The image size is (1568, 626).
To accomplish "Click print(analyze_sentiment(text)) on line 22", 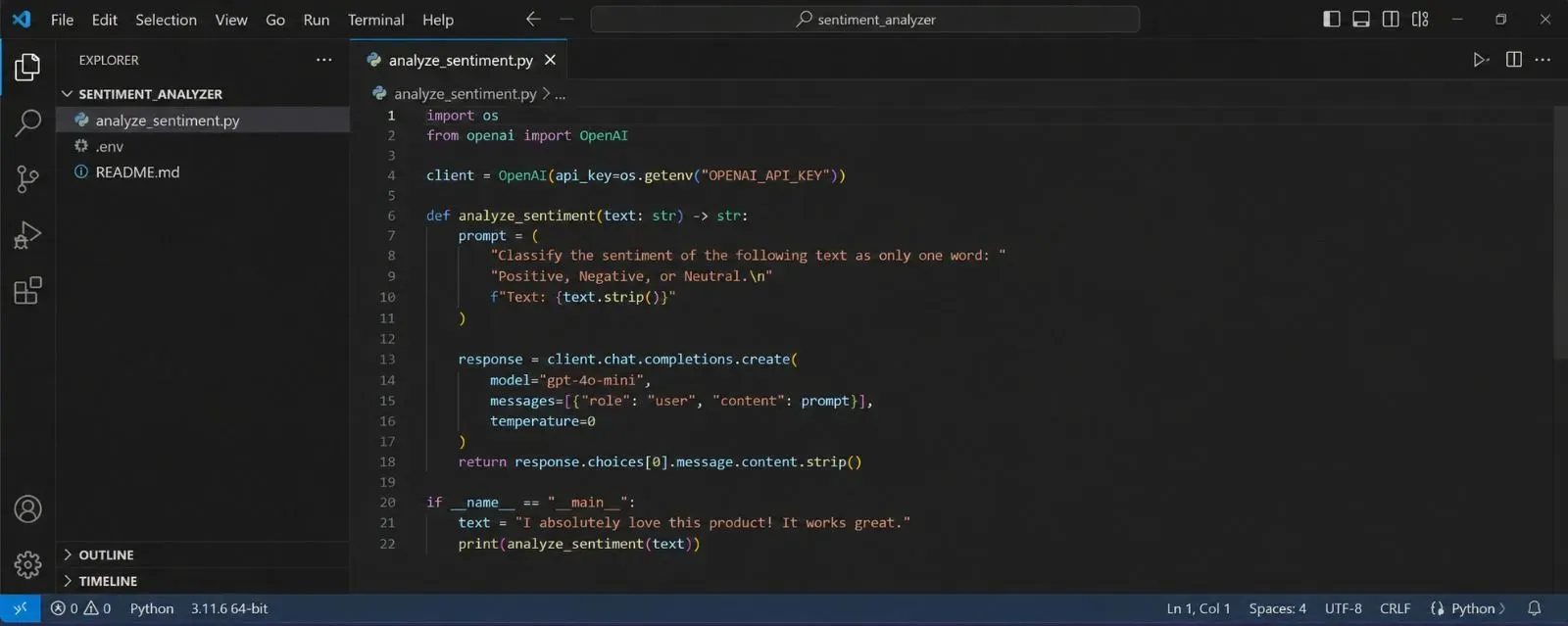I will click(579, 544).
